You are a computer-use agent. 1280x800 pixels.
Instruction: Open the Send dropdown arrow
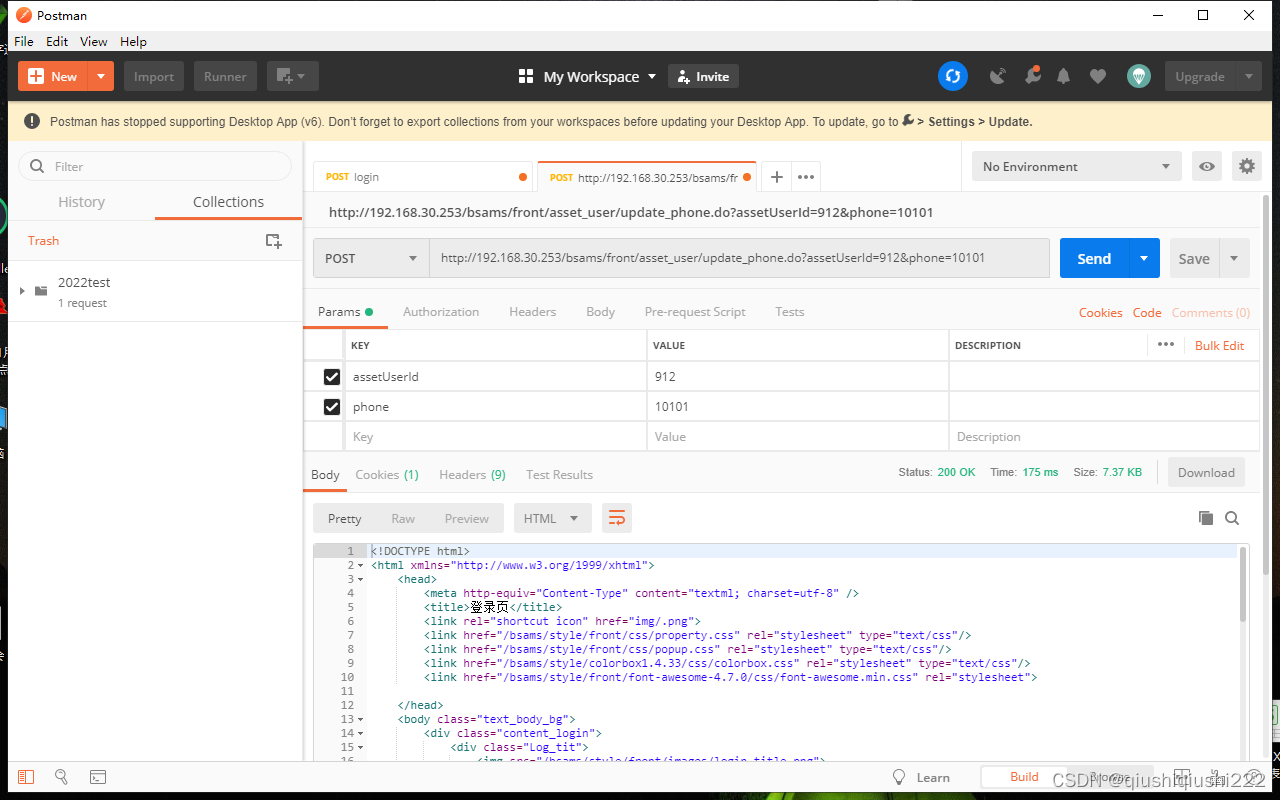1144,258
